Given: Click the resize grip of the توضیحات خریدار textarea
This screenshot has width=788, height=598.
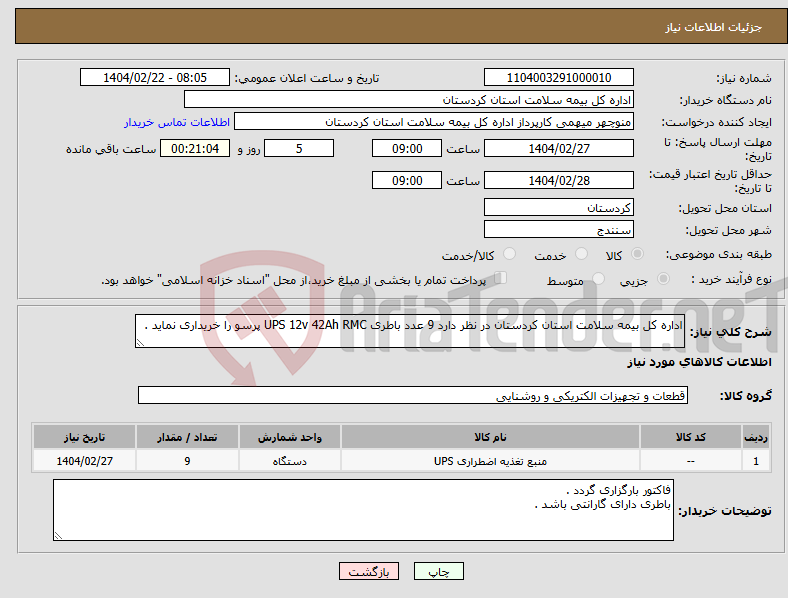Looking at the screenshot, I should coord(58,536).
